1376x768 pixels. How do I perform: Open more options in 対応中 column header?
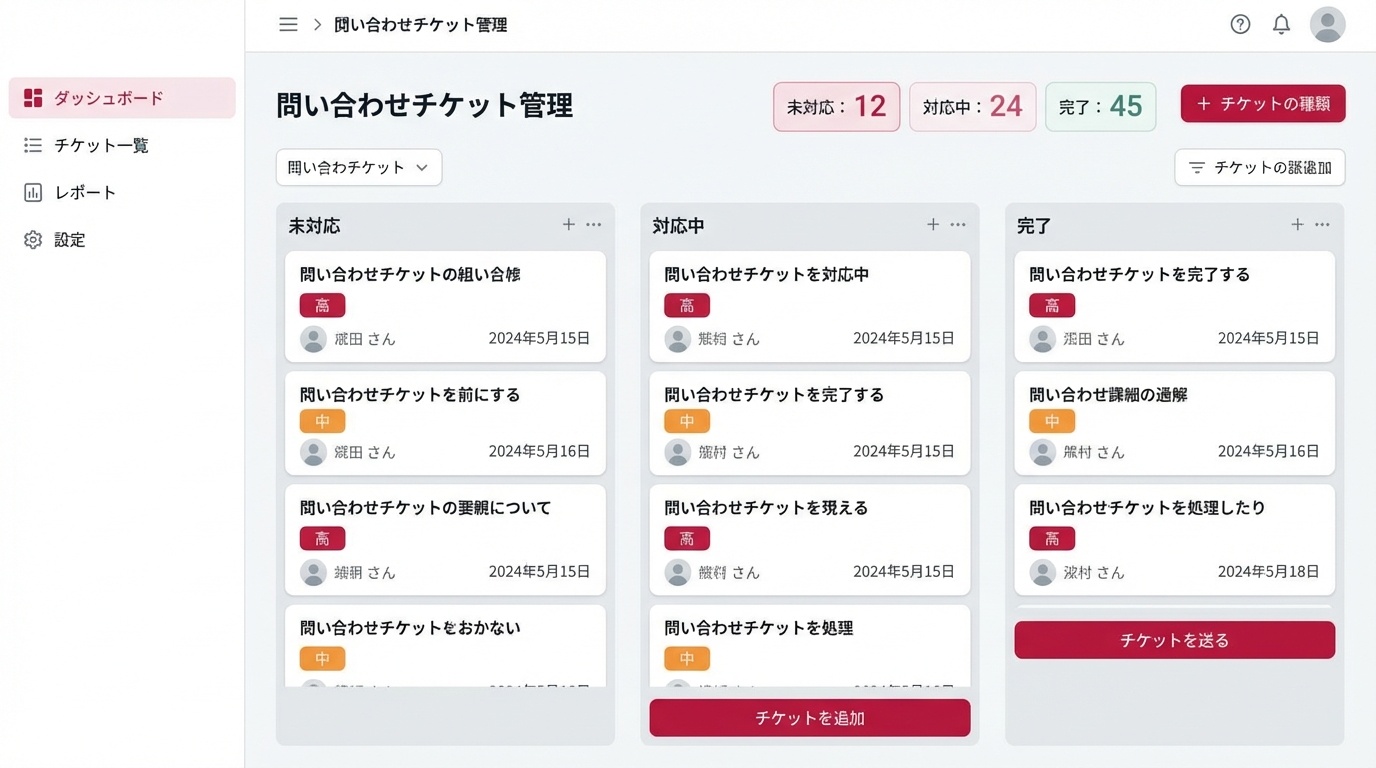point(958,225)
